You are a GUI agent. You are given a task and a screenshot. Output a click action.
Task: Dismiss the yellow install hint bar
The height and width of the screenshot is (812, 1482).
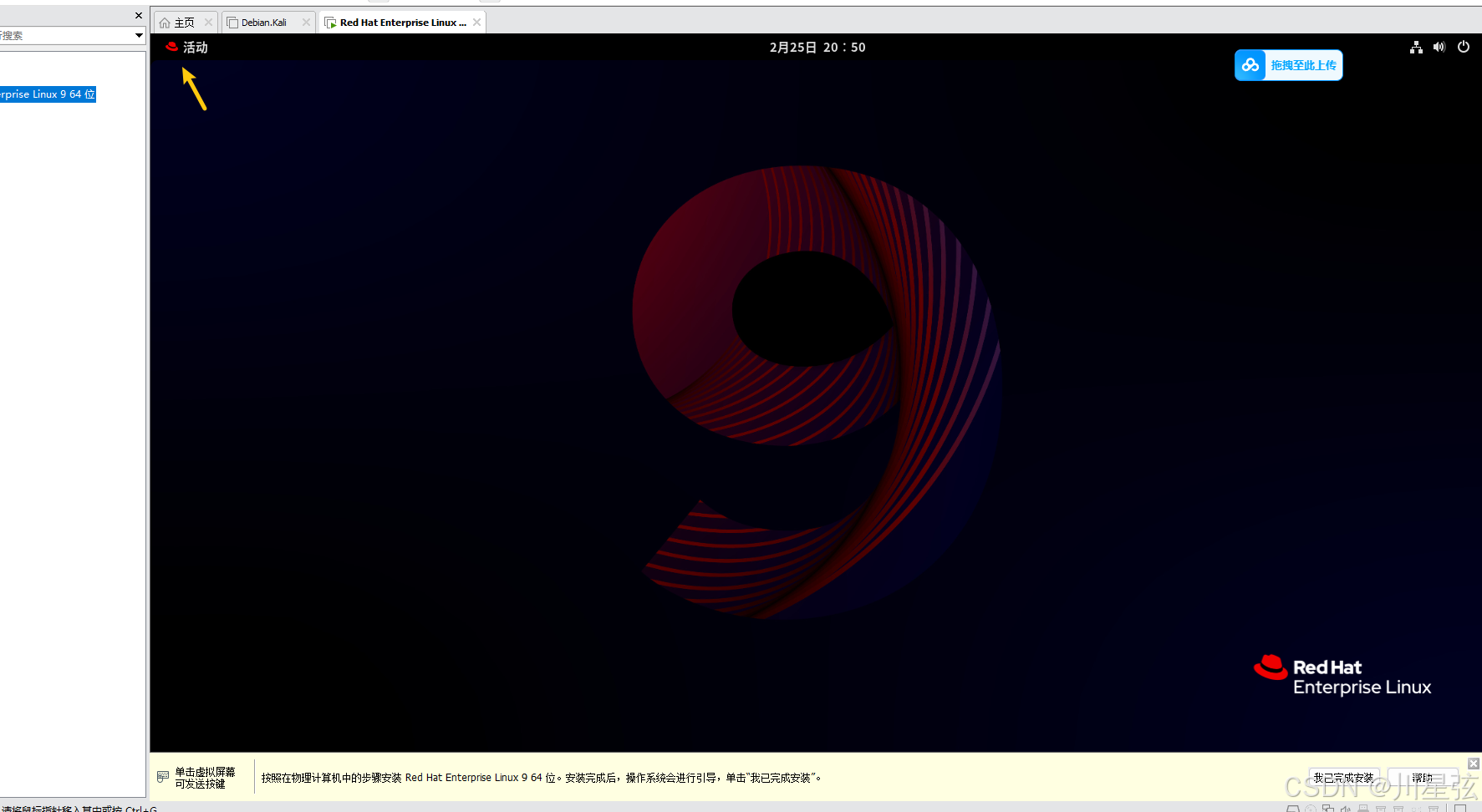[1474, 764]
